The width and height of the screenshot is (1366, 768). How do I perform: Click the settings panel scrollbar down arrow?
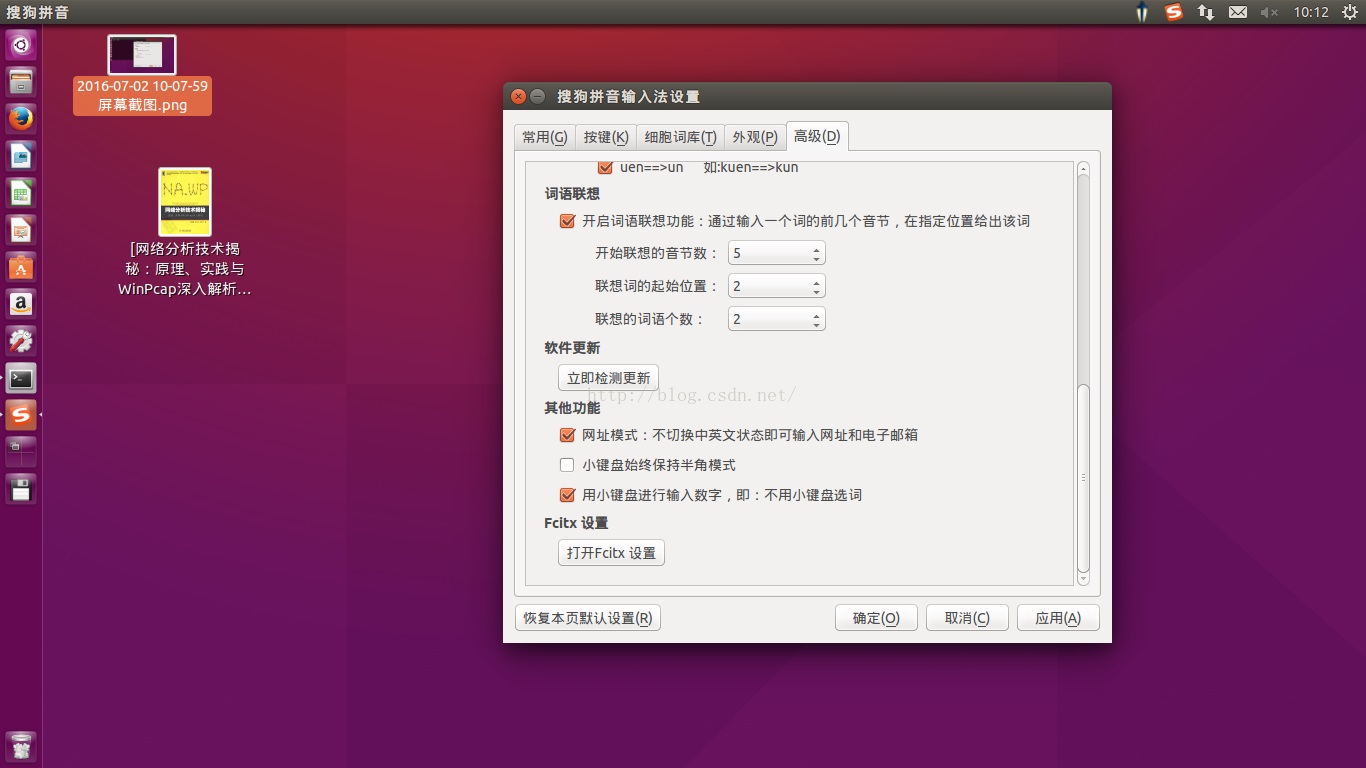point(1084,578)
